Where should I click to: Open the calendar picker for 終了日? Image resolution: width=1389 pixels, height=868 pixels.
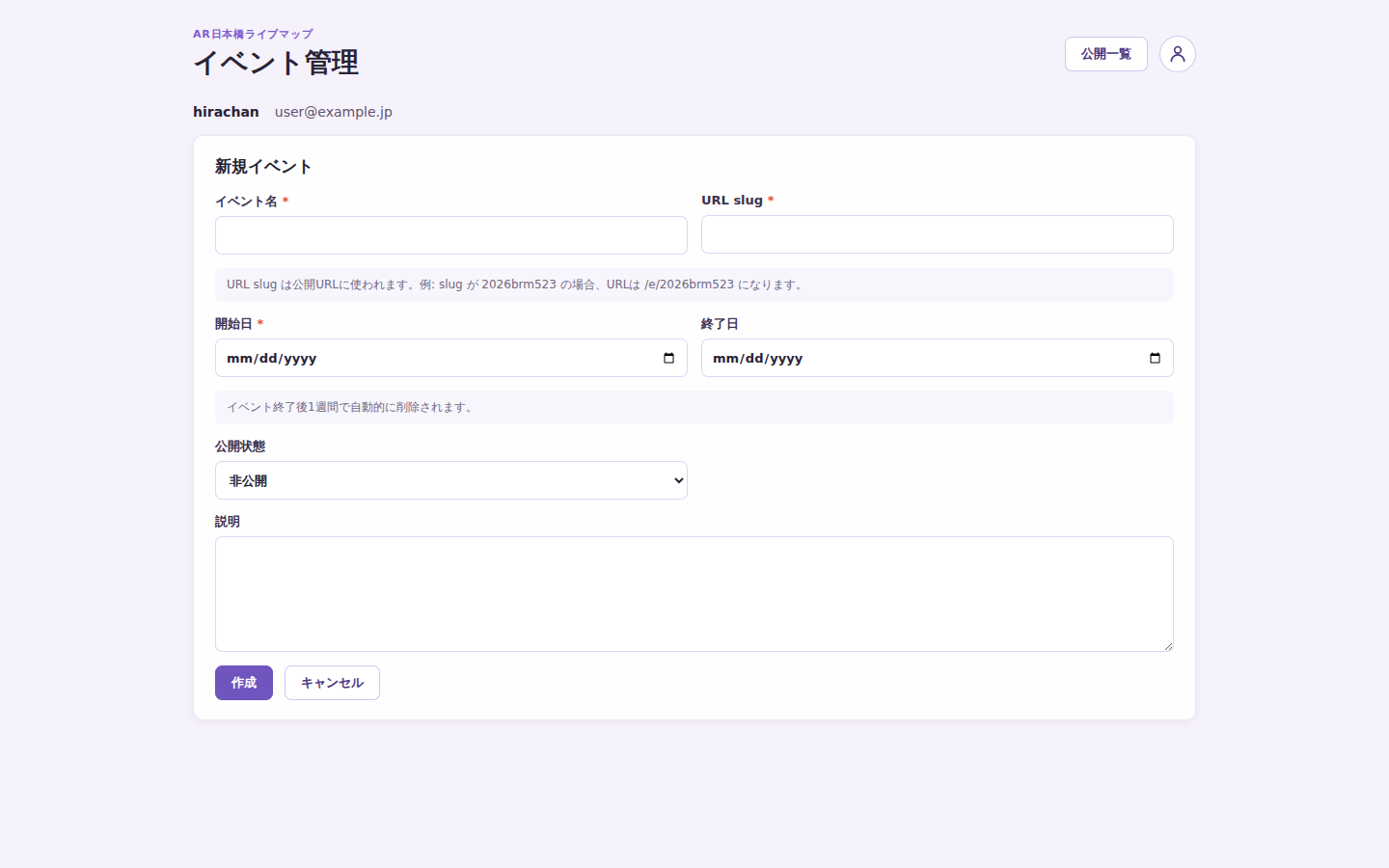(1155, 358)
